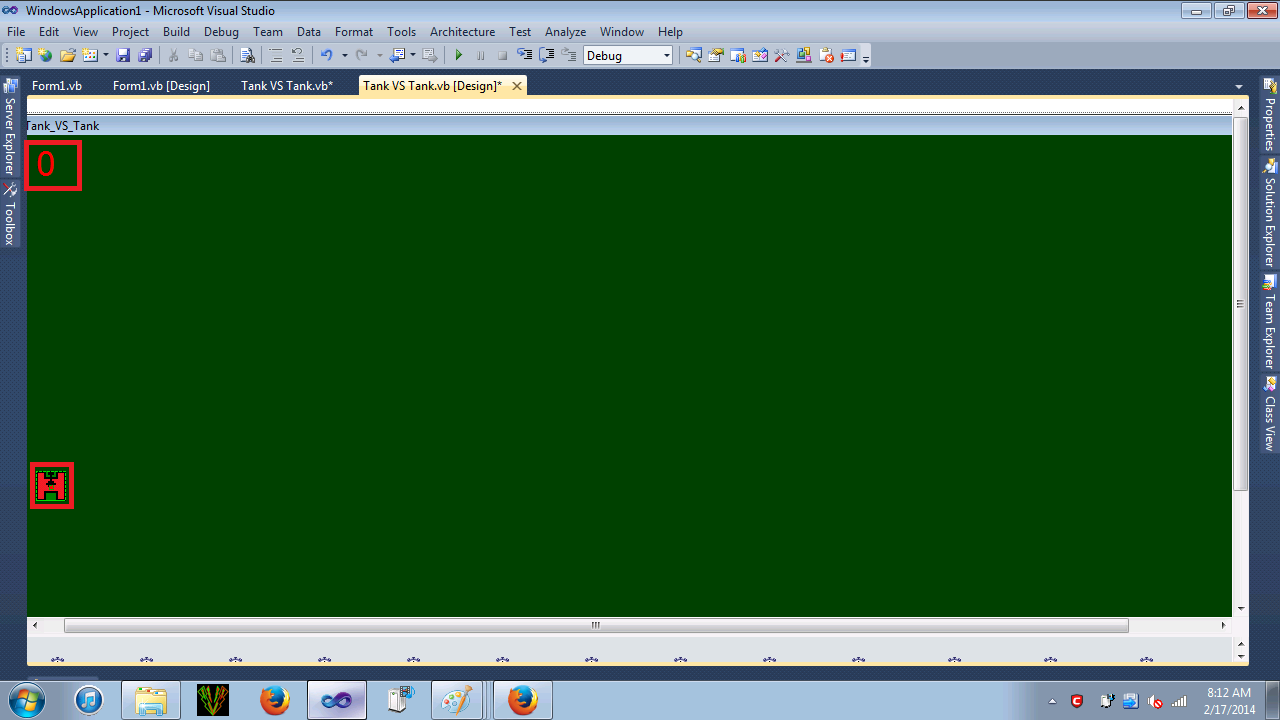Open the Project menu

pyautogui.click(x=130, y=32)
